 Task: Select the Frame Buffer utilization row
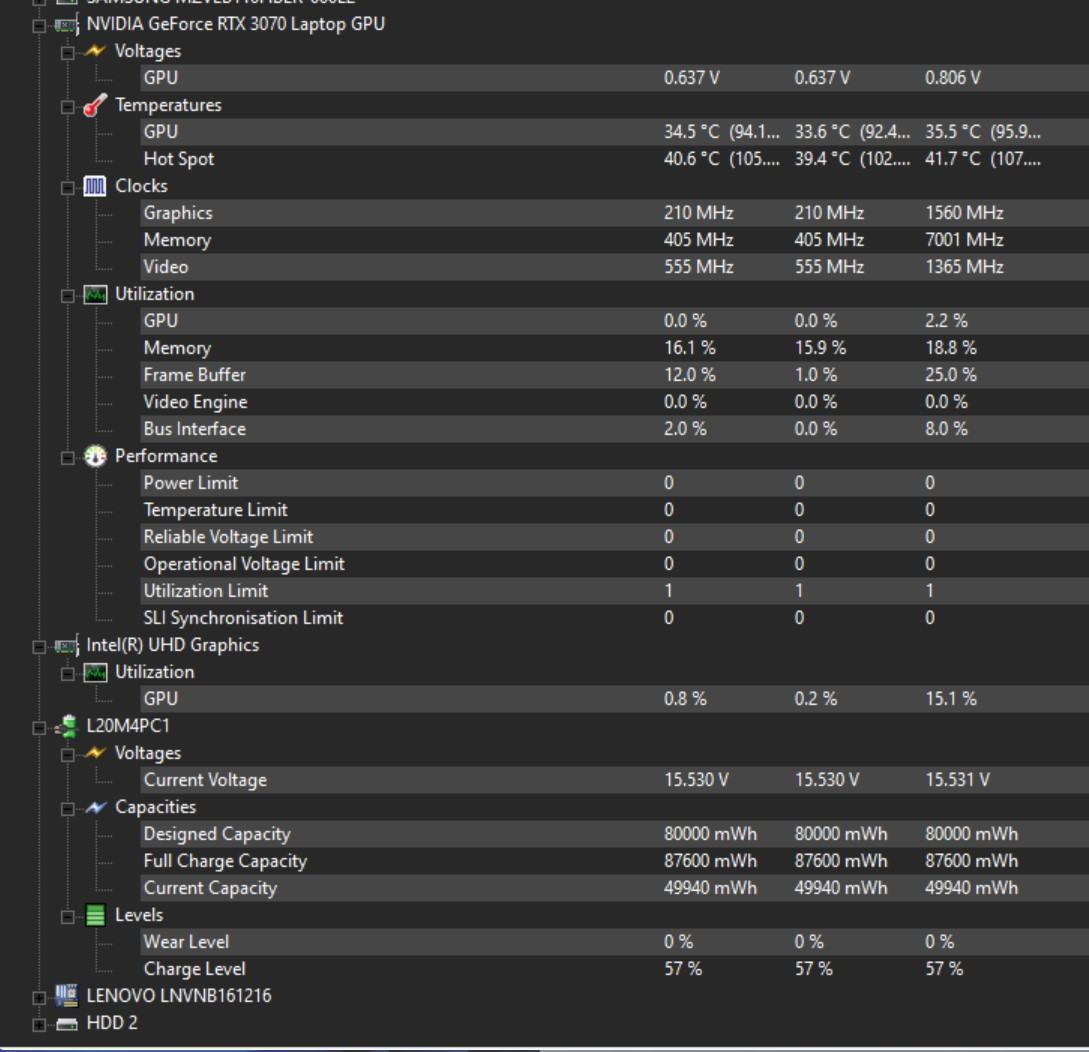click(x=615, y=375)
